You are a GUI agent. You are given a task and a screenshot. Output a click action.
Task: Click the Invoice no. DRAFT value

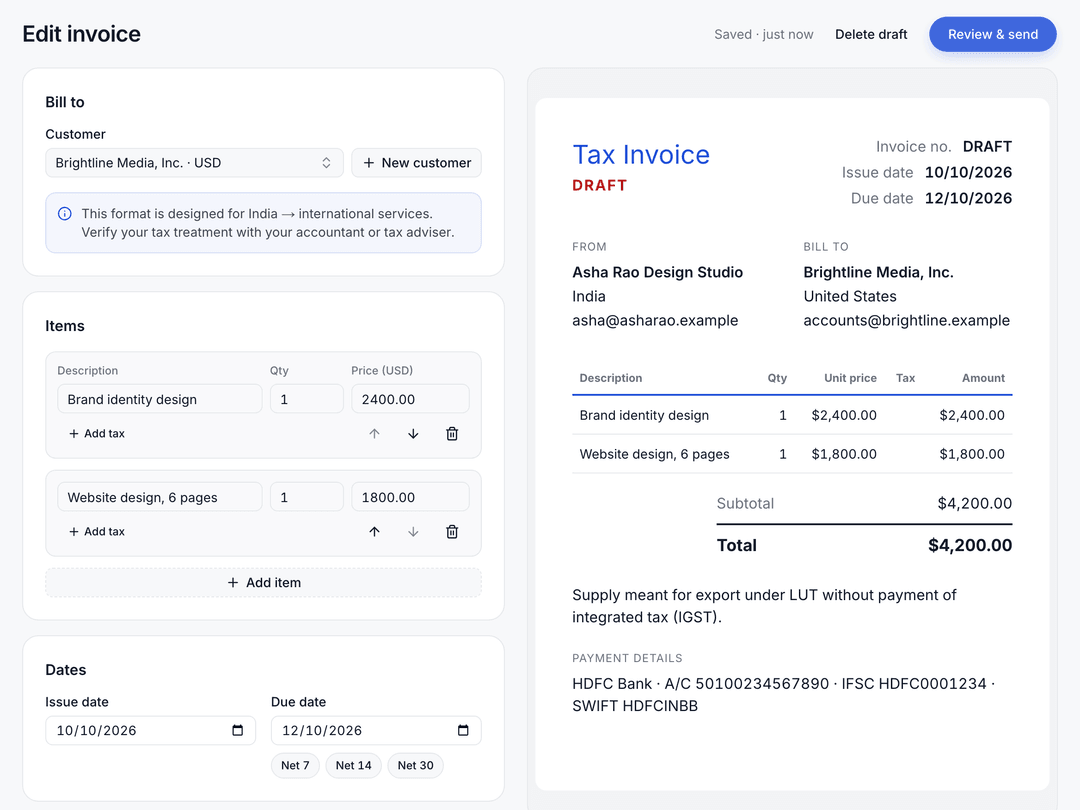point(987,147)
